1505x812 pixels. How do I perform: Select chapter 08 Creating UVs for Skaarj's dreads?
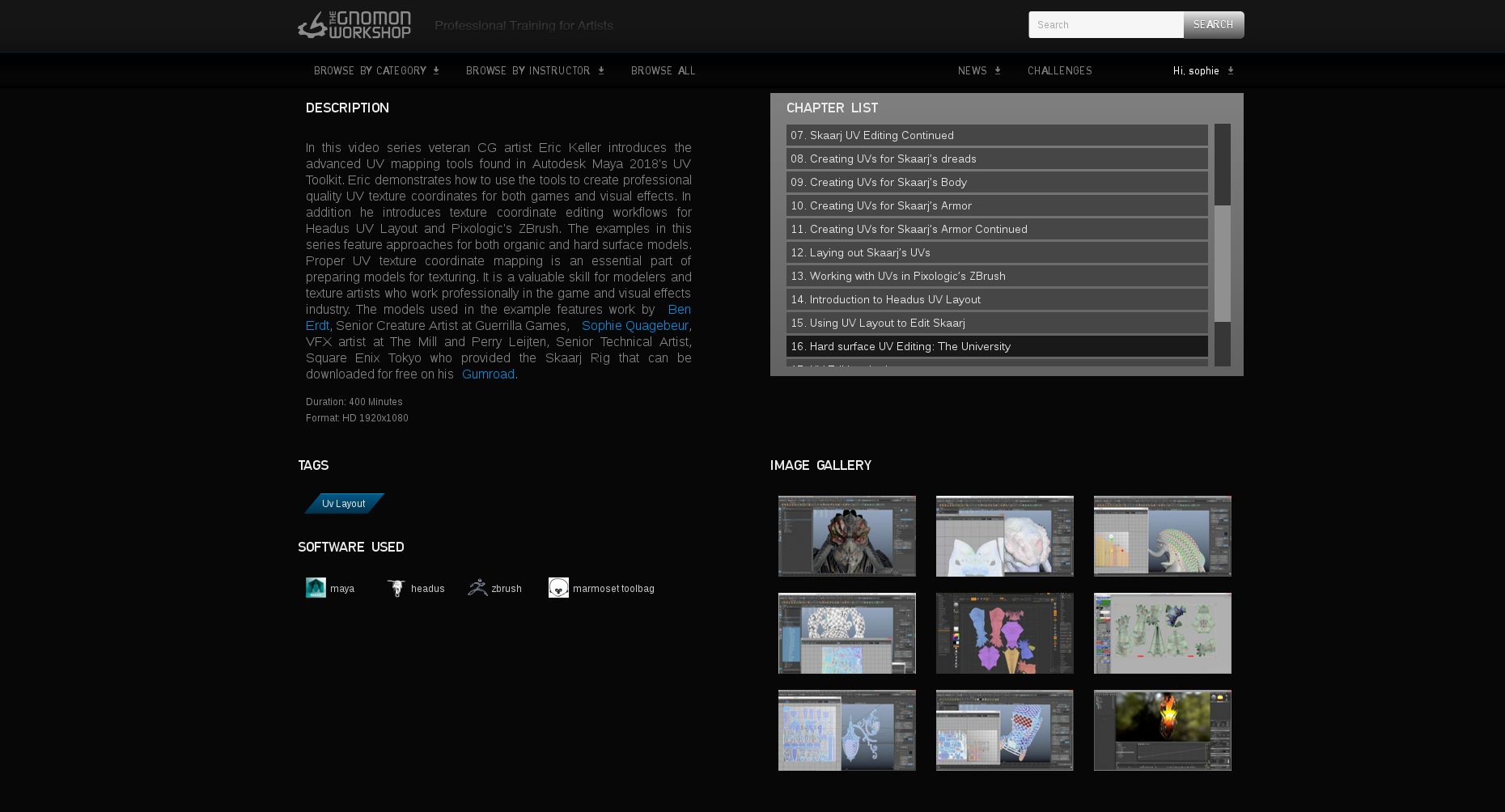[997, 159]
